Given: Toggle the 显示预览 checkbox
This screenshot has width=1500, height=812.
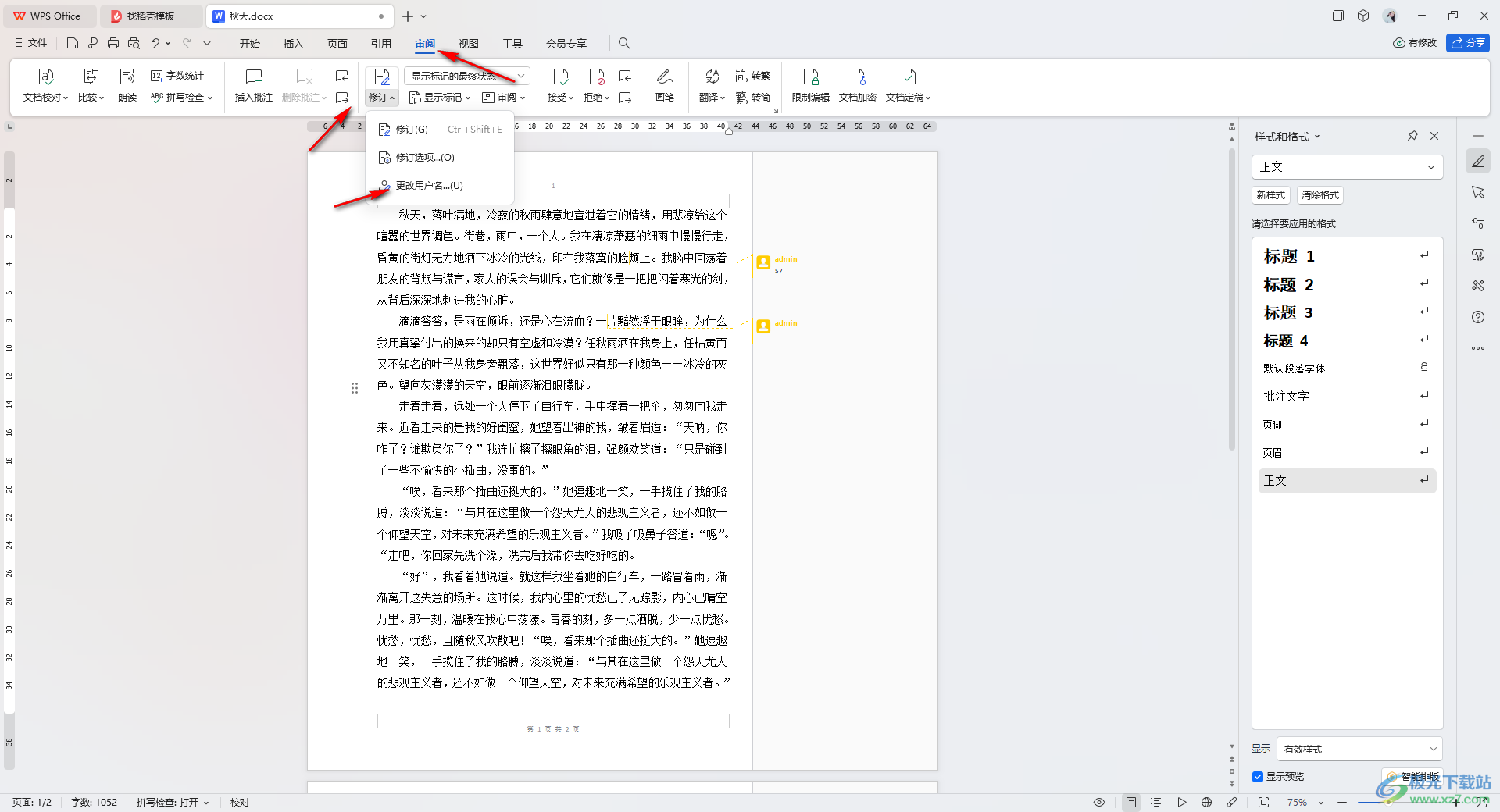Looking at the screenshot, I should 1258,777.
